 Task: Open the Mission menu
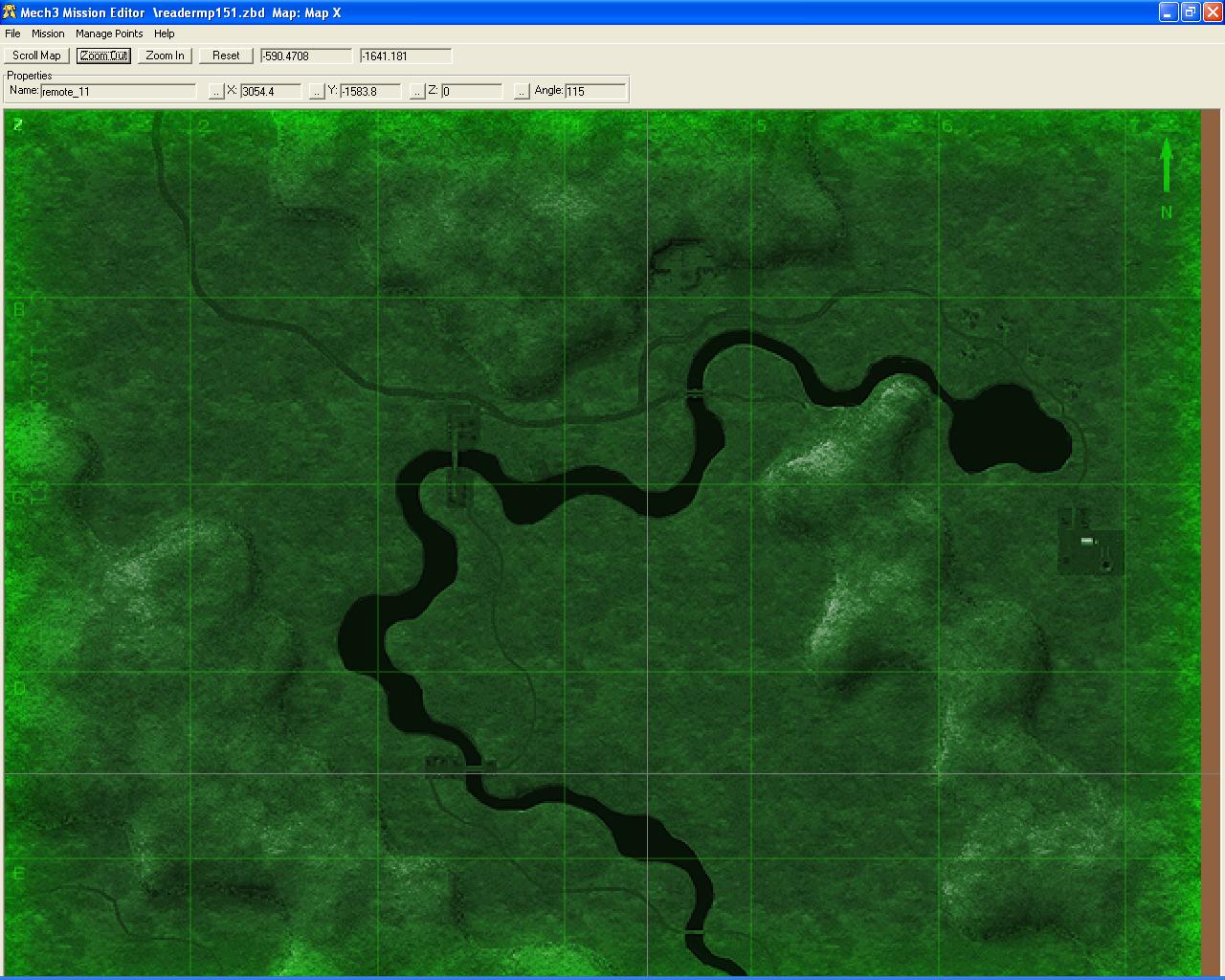tap(48, 33)
